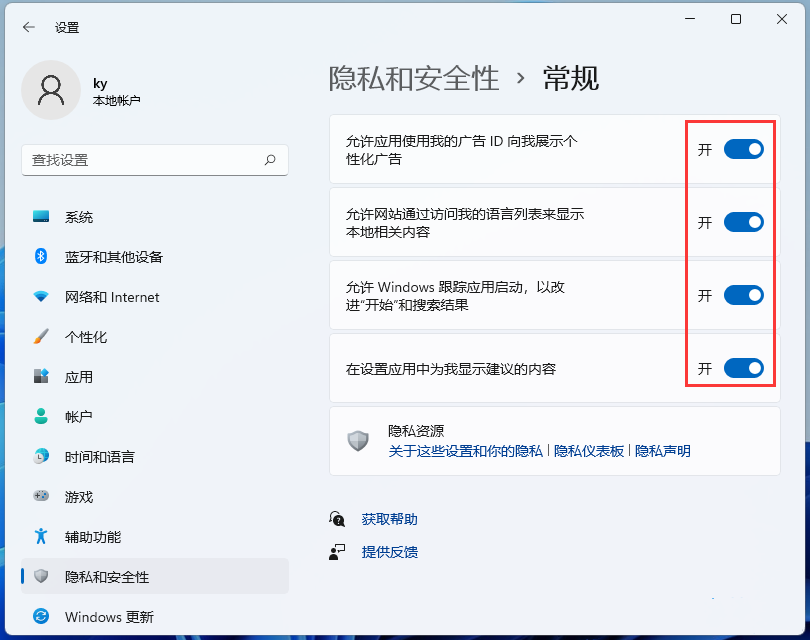The image size is (810, 640).
Task: Select 应用 in the sidebar
Action: [155, 377]
